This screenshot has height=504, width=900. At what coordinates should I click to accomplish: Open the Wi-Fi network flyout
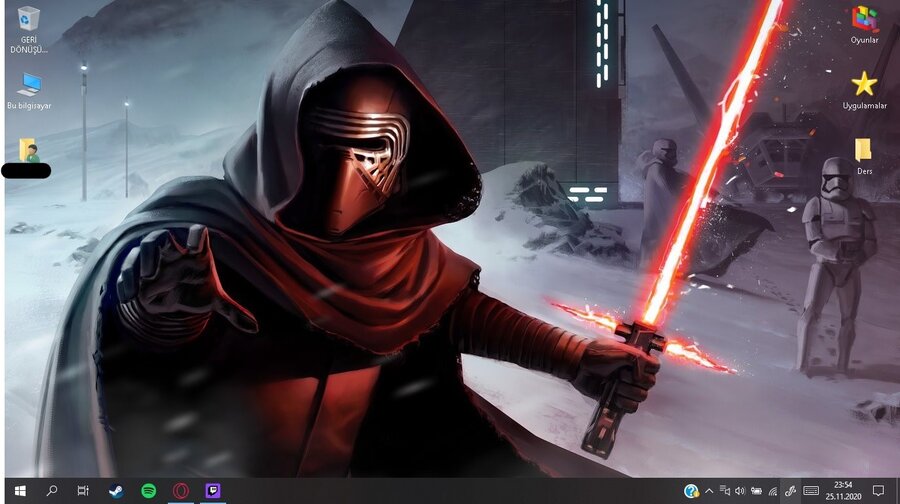pyautogui.click(x=773, y=491)
